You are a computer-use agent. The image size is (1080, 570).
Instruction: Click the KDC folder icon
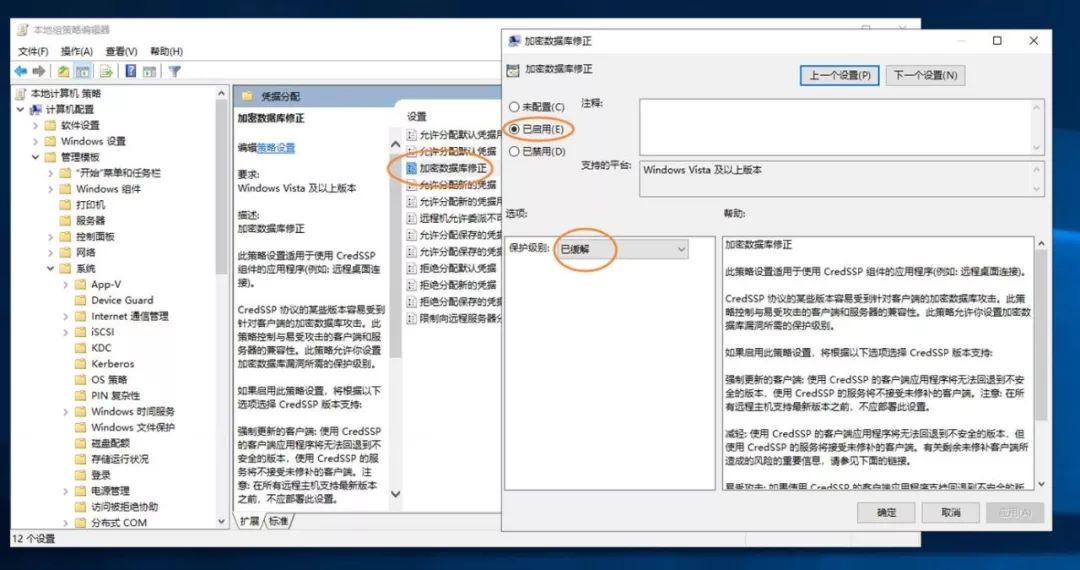tap(81, 348)
